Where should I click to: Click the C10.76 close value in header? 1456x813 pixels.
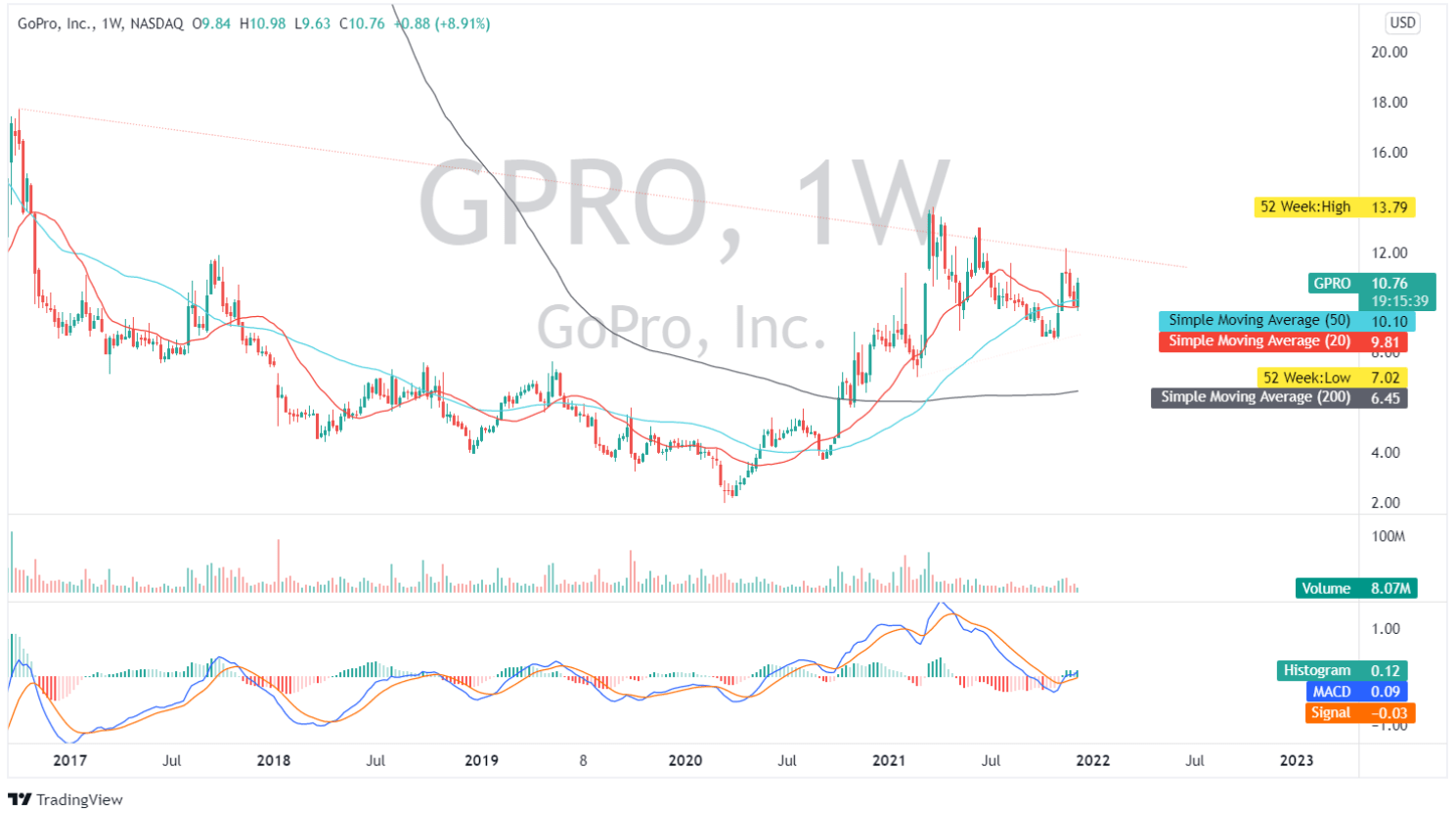click(362, 23)
